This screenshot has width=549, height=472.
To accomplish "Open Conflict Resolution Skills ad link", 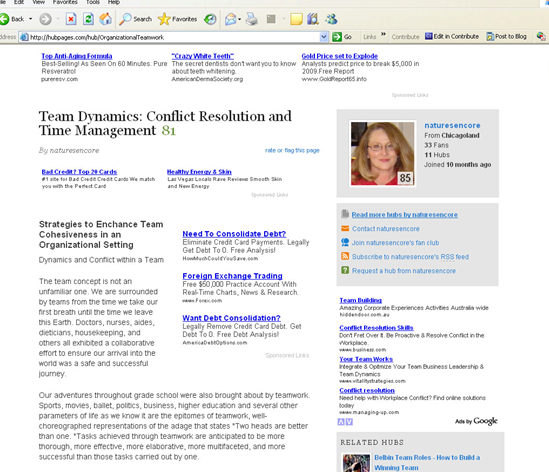I will (376, 328).
